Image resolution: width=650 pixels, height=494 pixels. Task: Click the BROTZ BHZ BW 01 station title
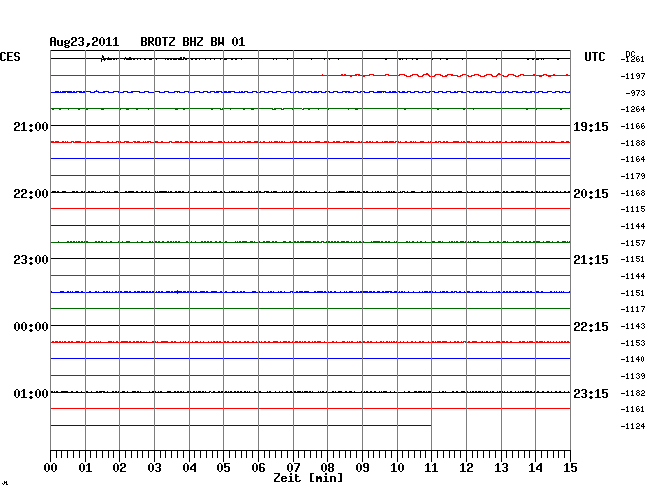192,42
